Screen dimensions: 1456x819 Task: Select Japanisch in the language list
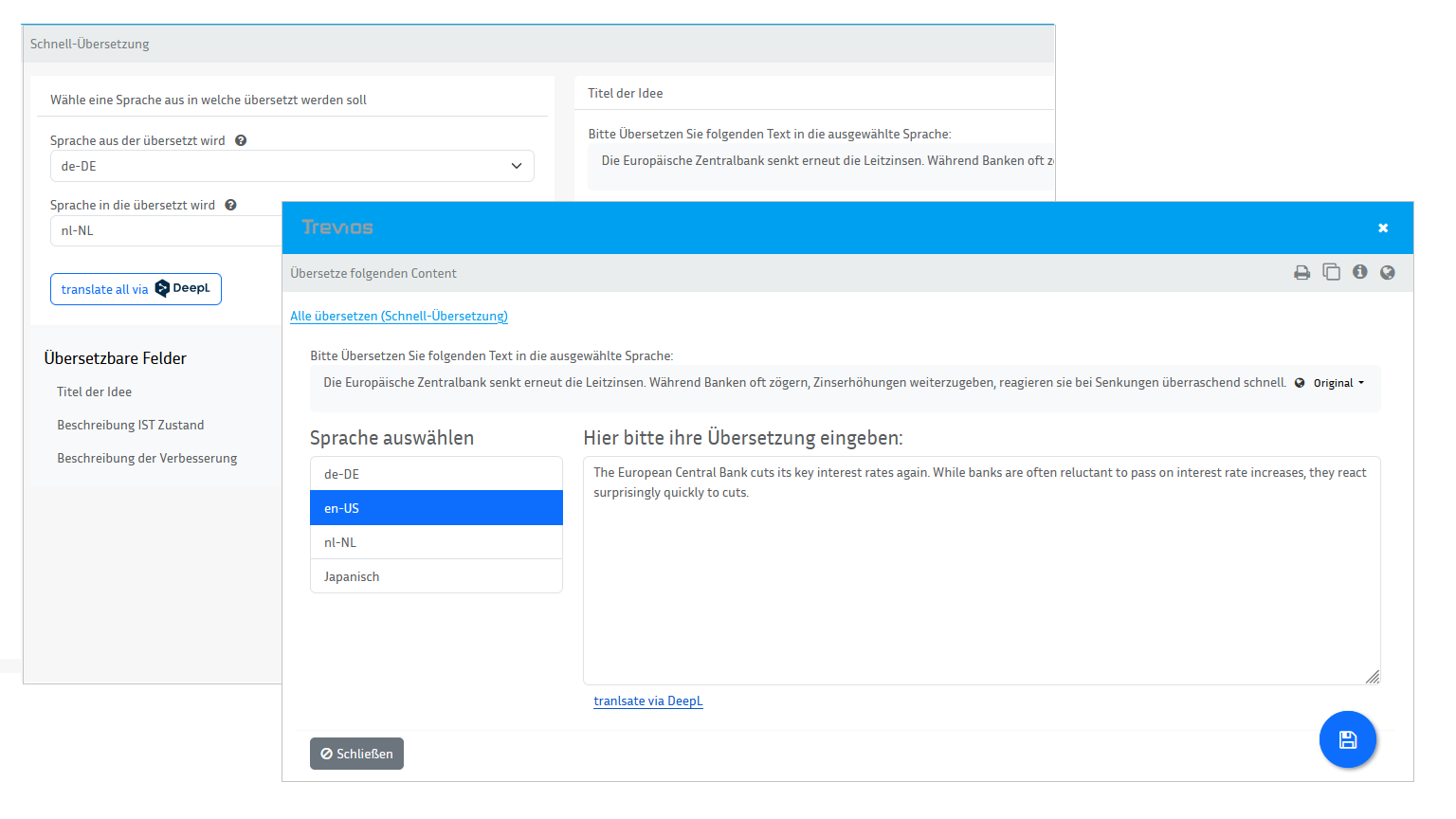[x=436, y=575]
